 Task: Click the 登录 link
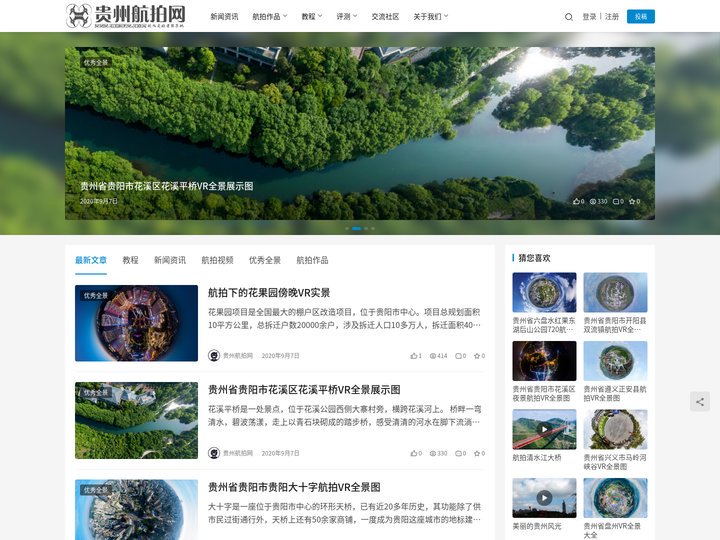pyautogui.click(x=589, y=17)
